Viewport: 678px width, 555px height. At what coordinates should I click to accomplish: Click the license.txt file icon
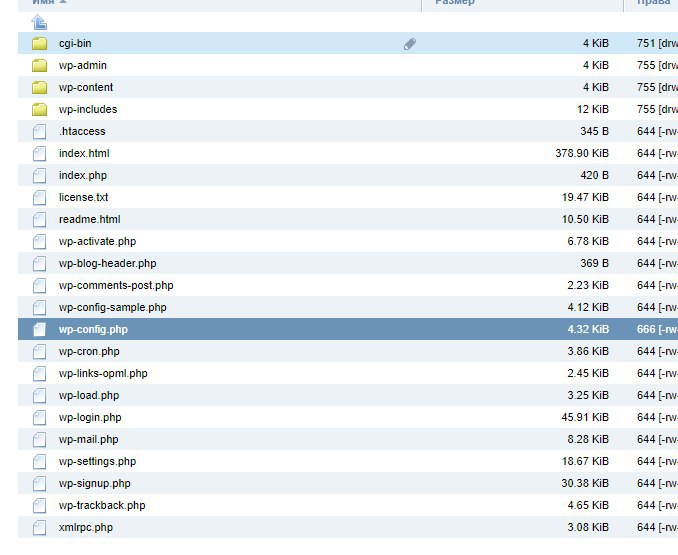tap(39, 198)
